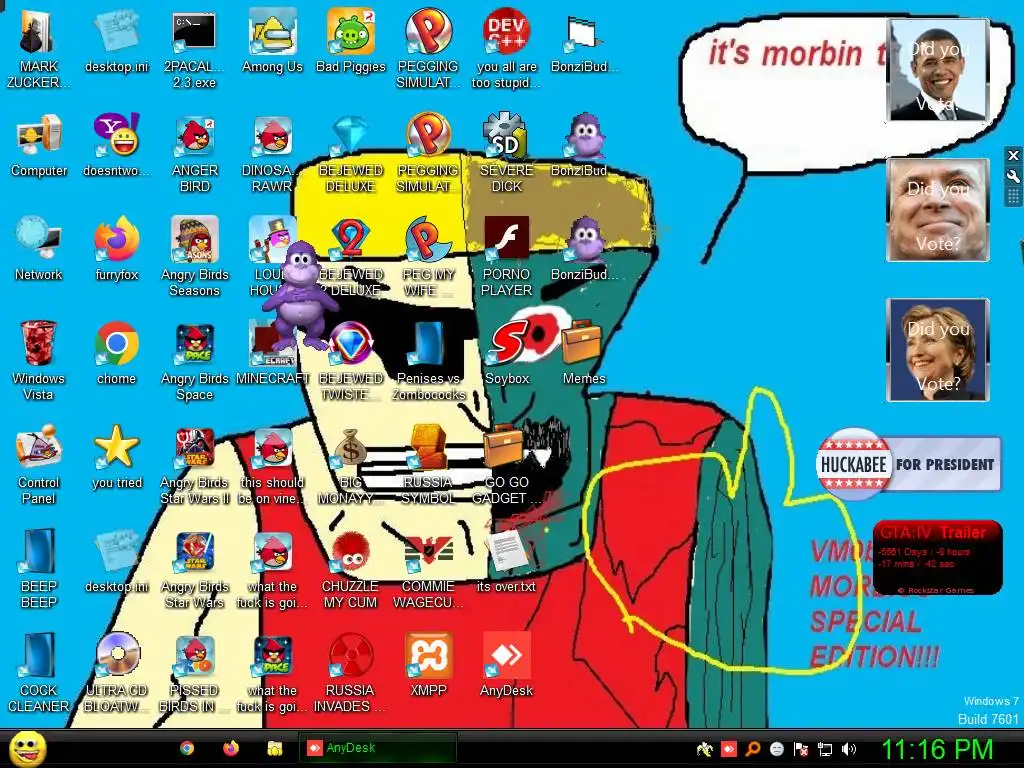Switch to the AnyDesk taskbar window
This screenshot has width=1024, height=768.
(x=378, y=748)
